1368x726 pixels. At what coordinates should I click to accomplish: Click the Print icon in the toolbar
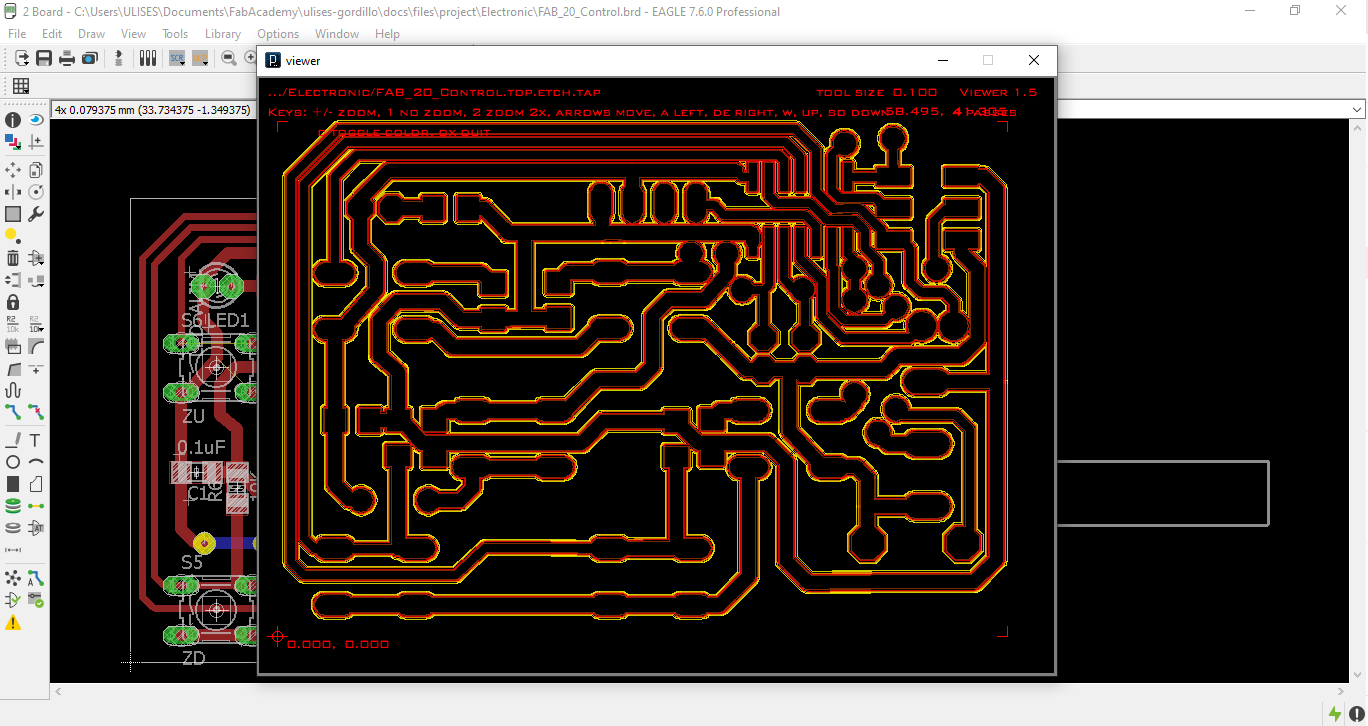point(67,58)
